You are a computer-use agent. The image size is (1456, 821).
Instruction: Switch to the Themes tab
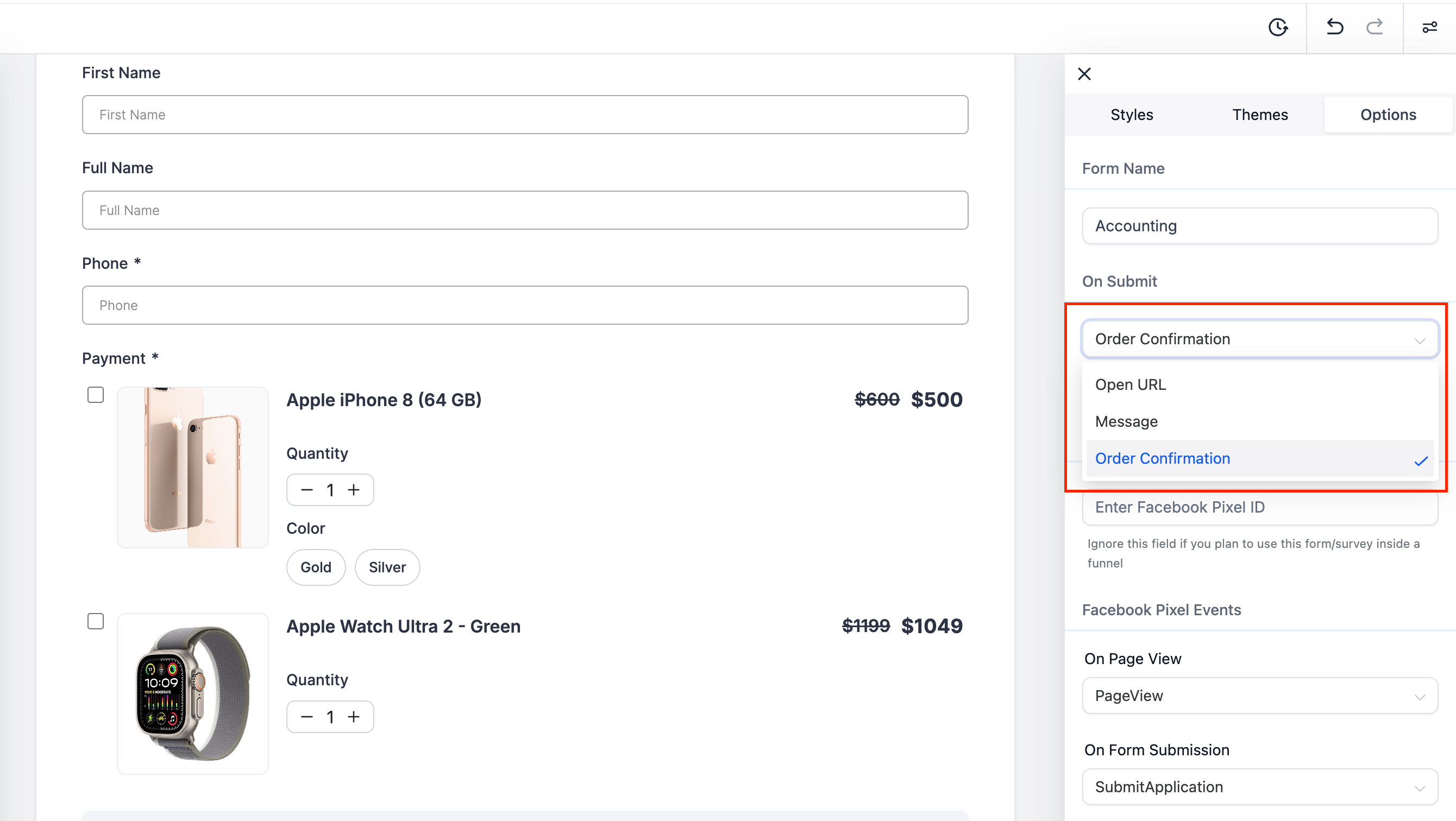pos(1260,115)
